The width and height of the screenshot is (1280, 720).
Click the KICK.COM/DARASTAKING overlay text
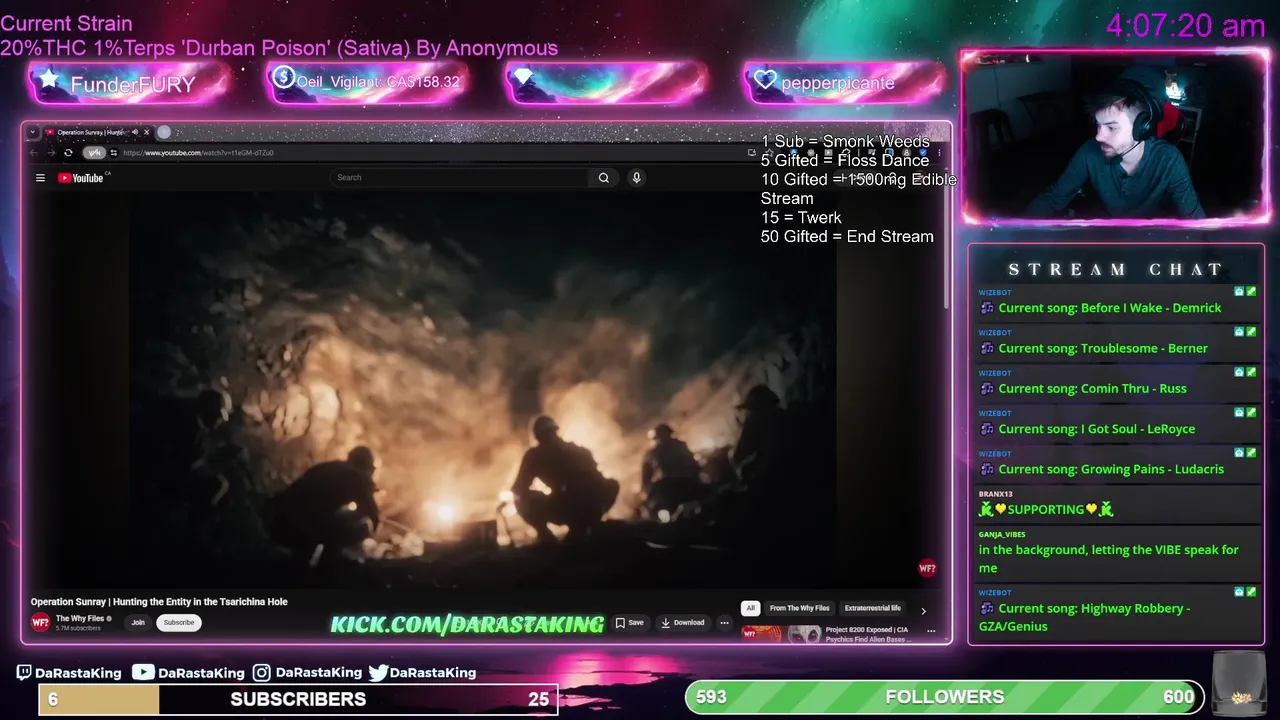(467, 624)
